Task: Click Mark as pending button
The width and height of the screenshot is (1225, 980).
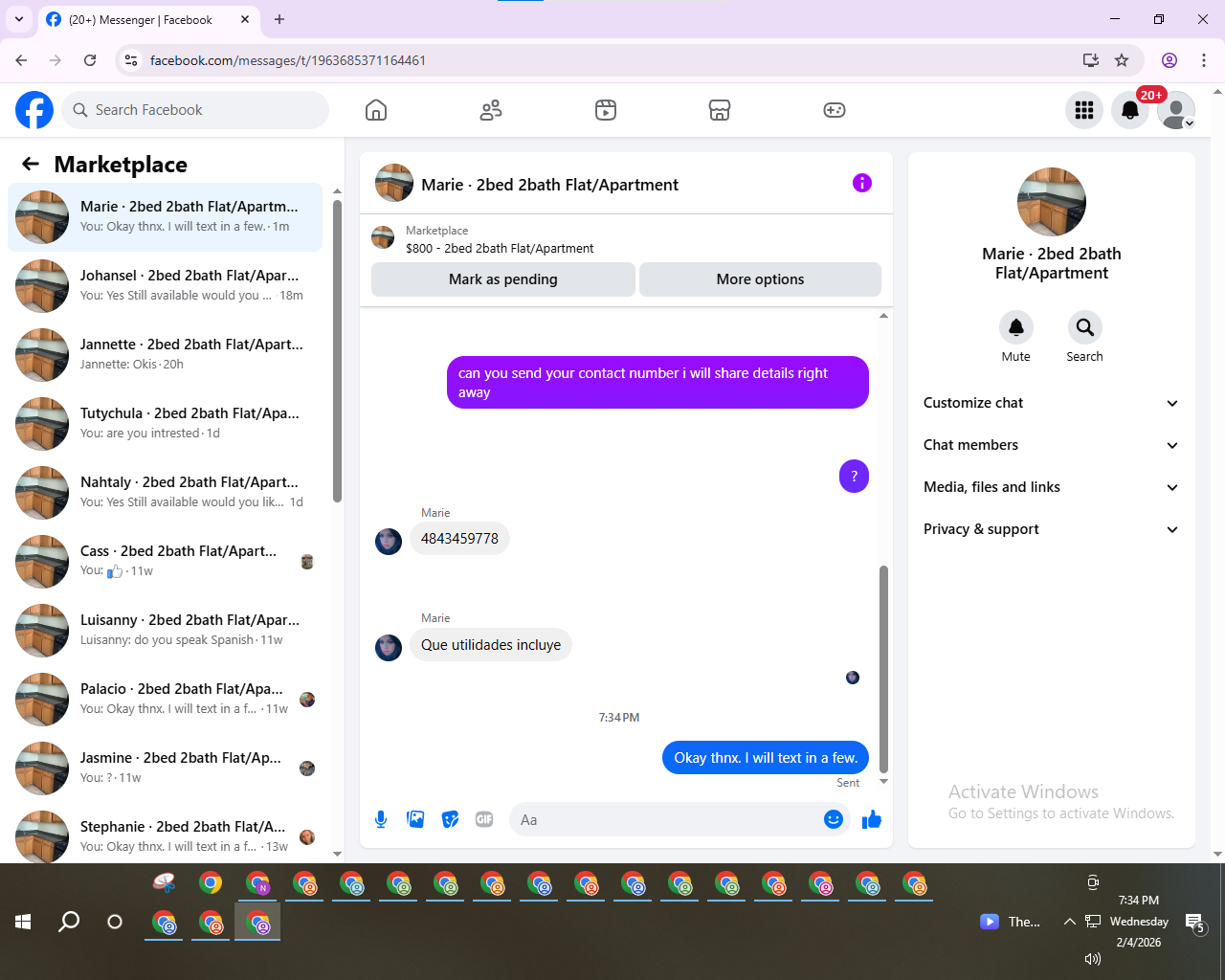Action: click(x=503, y=279)
